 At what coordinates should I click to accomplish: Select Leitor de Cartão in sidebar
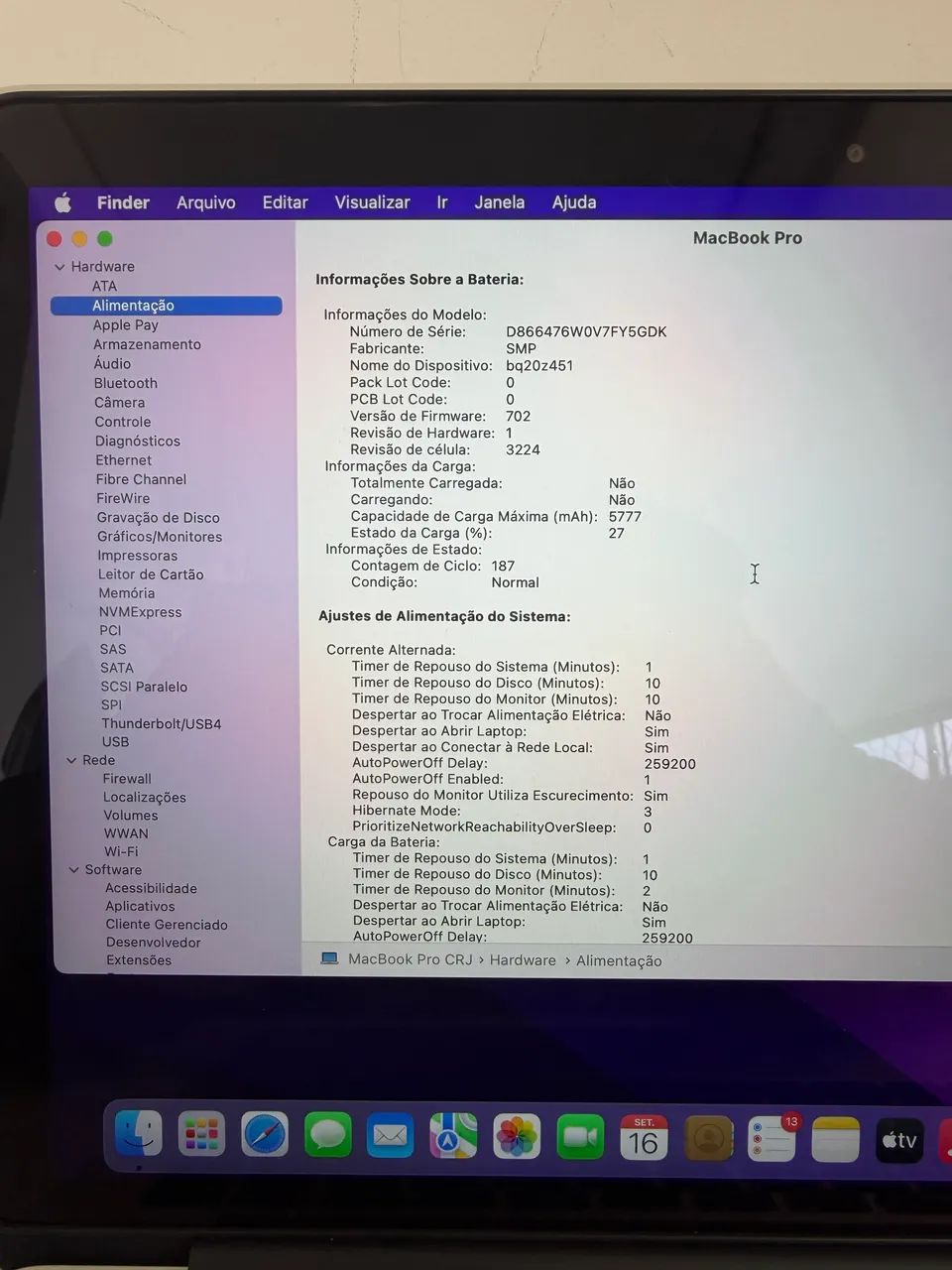(x=151, y=574)
